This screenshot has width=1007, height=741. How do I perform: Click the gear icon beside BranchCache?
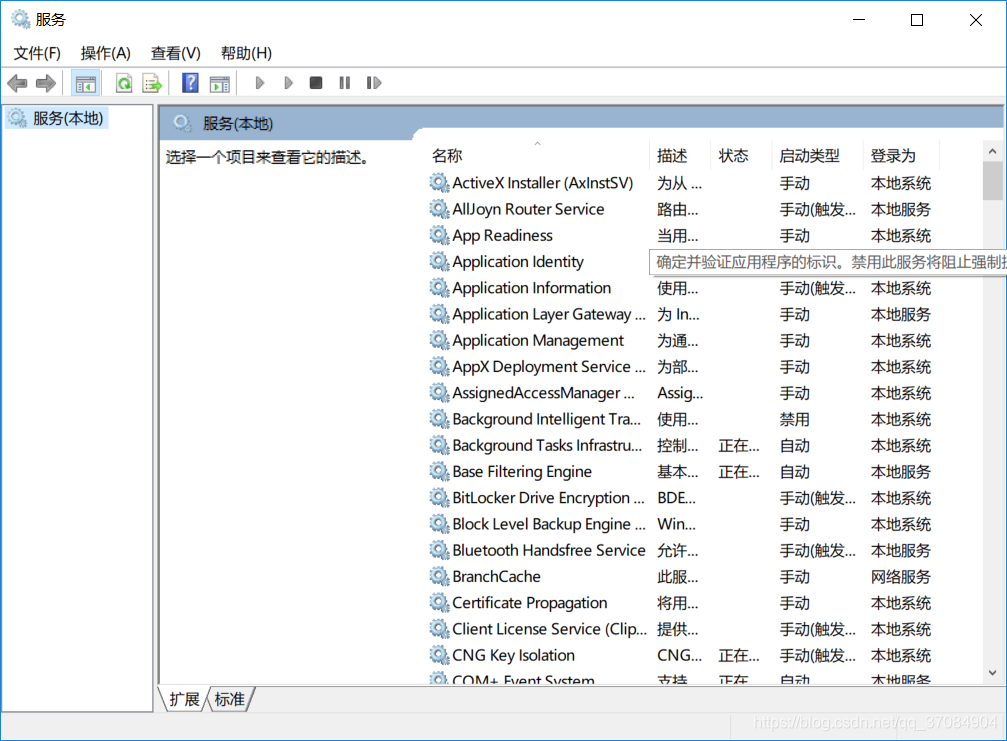[439, 577]
